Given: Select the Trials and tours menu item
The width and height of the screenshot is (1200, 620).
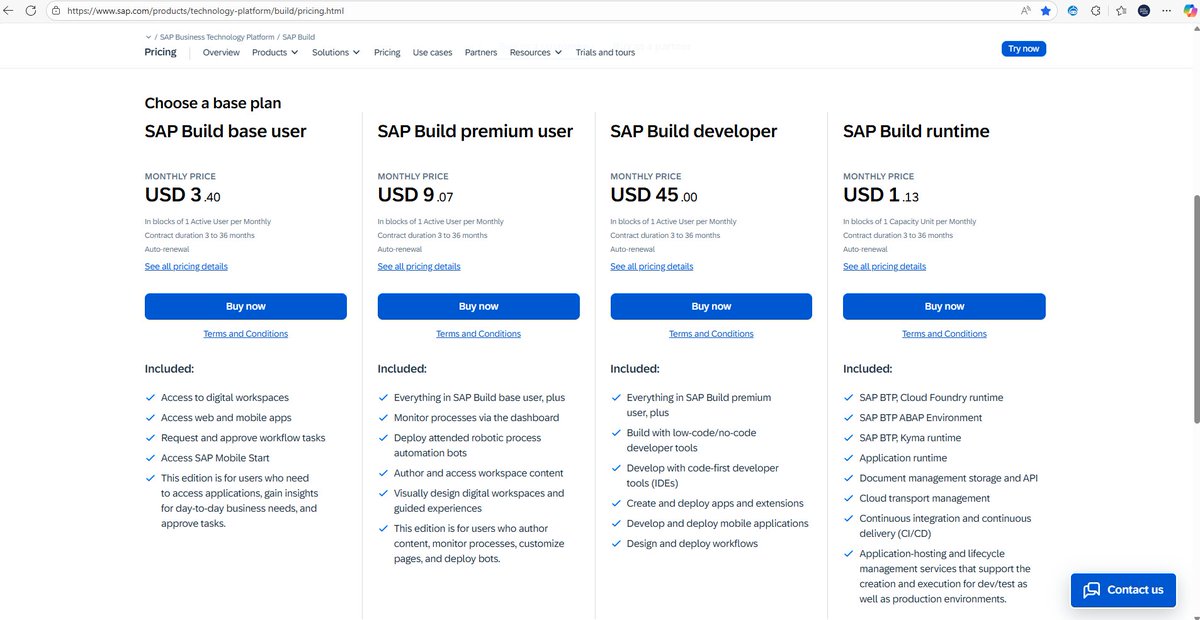Looking at the screenshot, I should (x=608, y=52).
